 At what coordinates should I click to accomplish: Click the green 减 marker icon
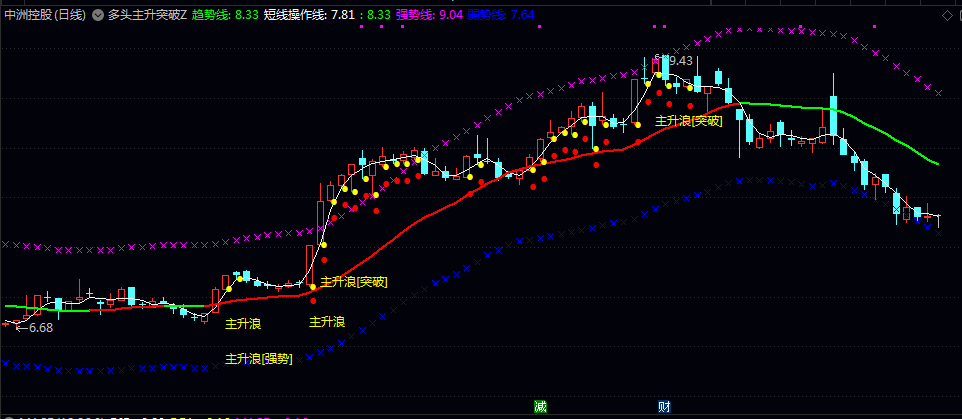coord(541,407)
